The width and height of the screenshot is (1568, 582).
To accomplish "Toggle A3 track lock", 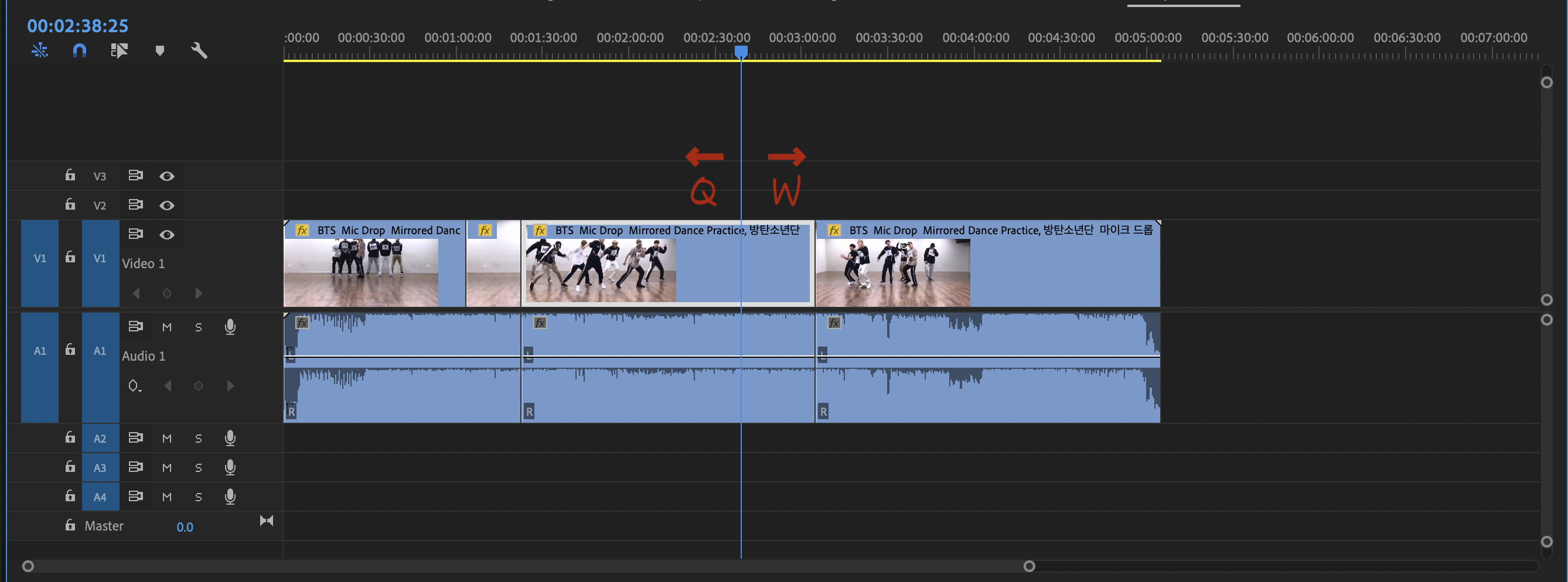I will 70,467.
